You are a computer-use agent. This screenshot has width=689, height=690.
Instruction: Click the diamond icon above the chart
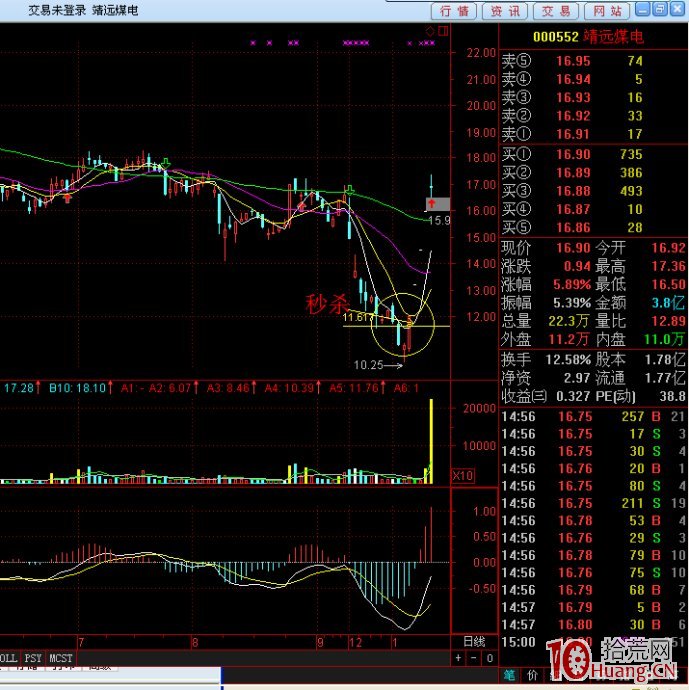pos(429,31)
